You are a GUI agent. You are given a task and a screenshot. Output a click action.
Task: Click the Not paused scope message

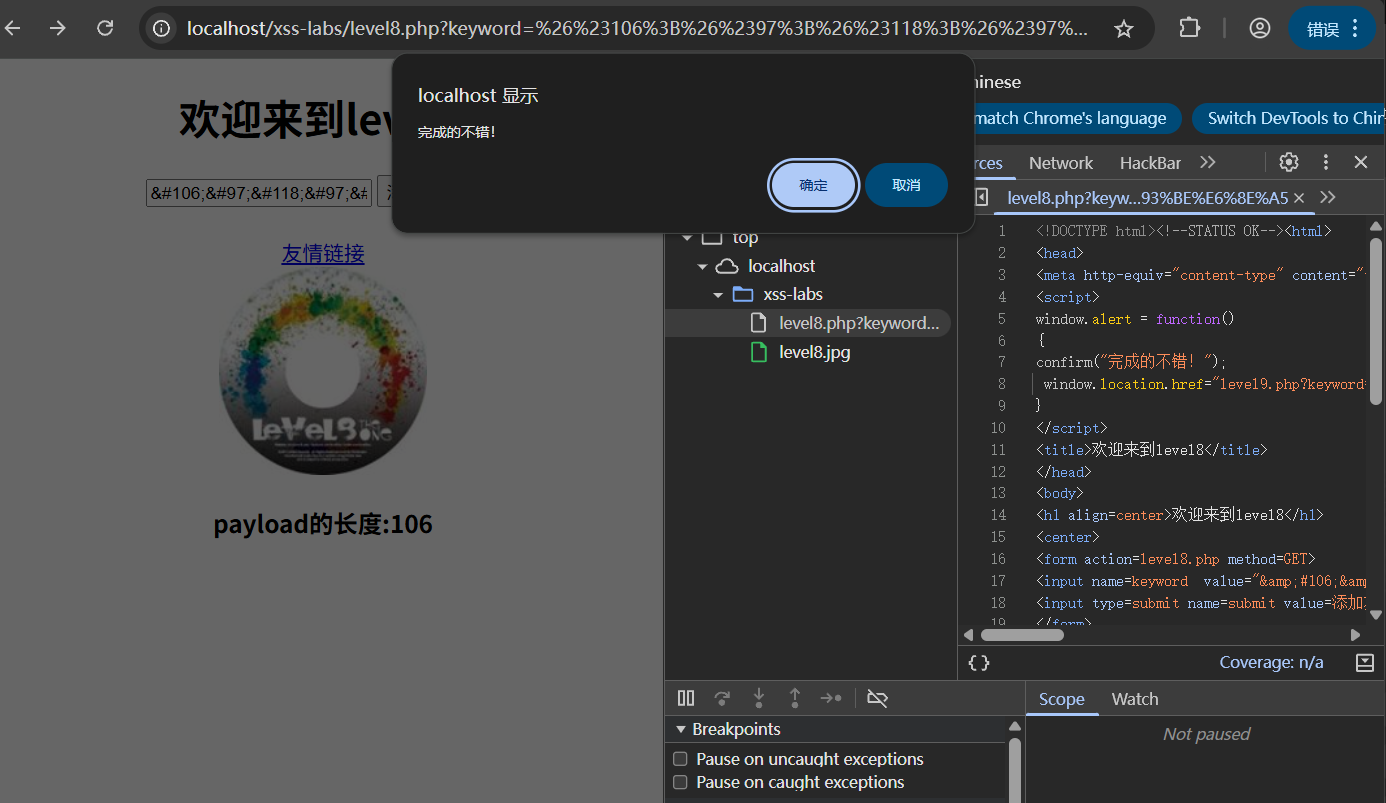click(x=1206, y=734)
